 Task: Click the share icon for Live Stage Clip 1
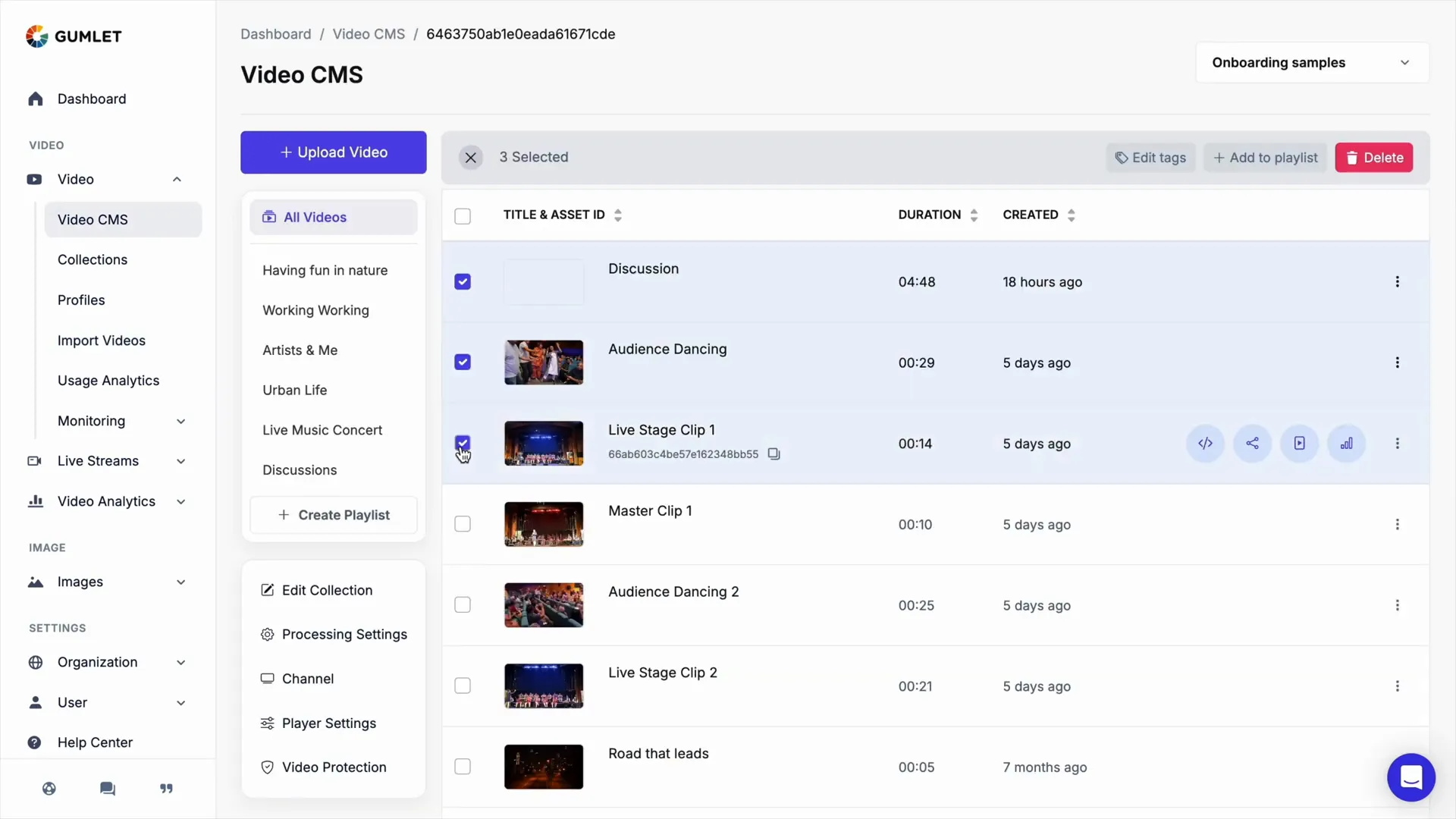(1252, 443)
